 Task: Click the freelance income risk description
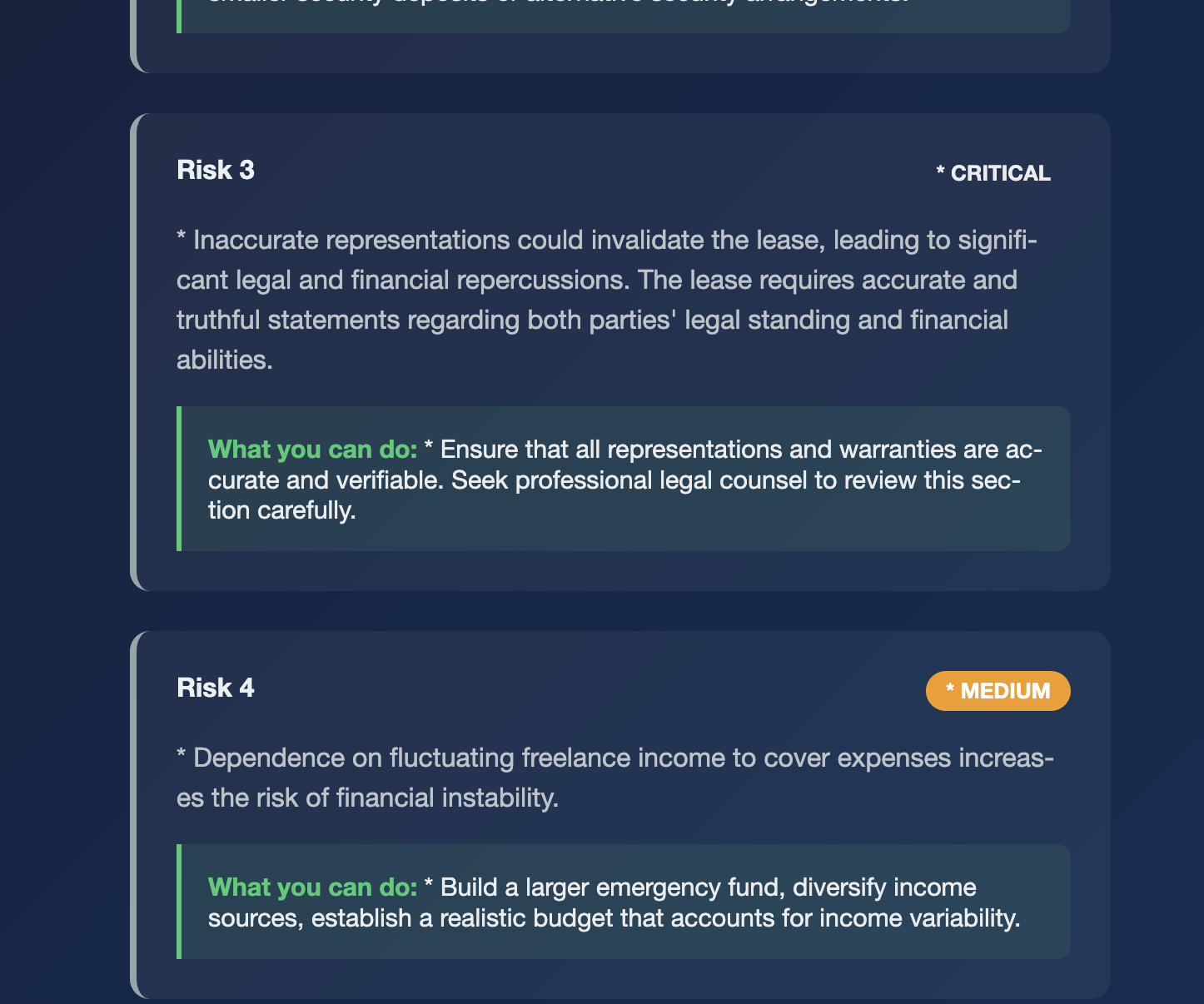[615, 778]
